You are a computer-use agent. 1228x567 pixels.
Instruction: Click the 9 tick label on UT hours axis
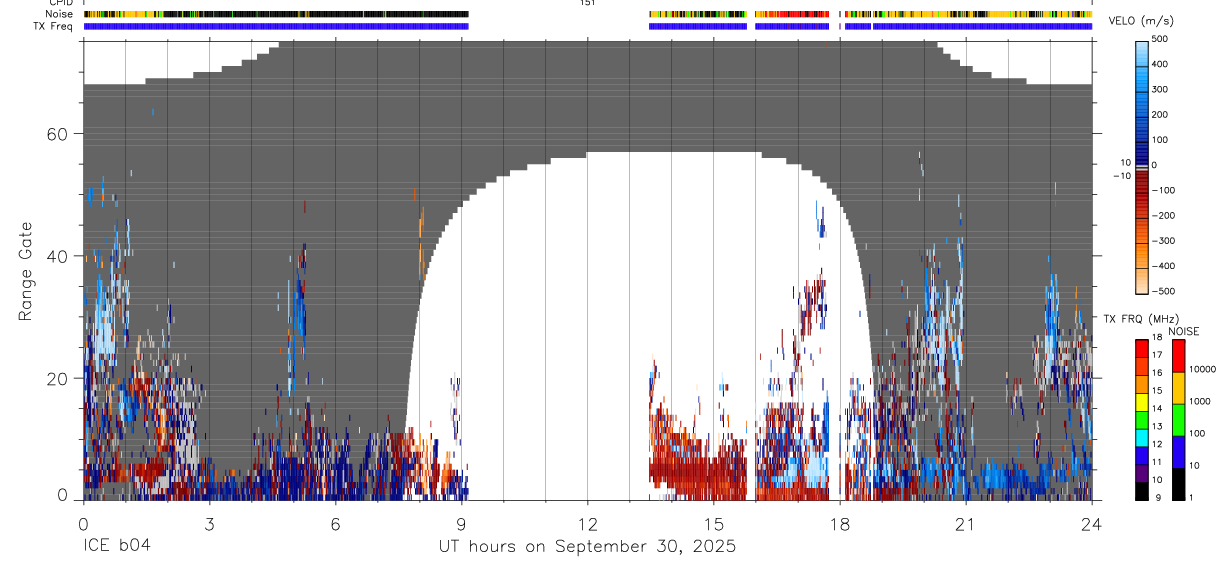tap(461, 523)
